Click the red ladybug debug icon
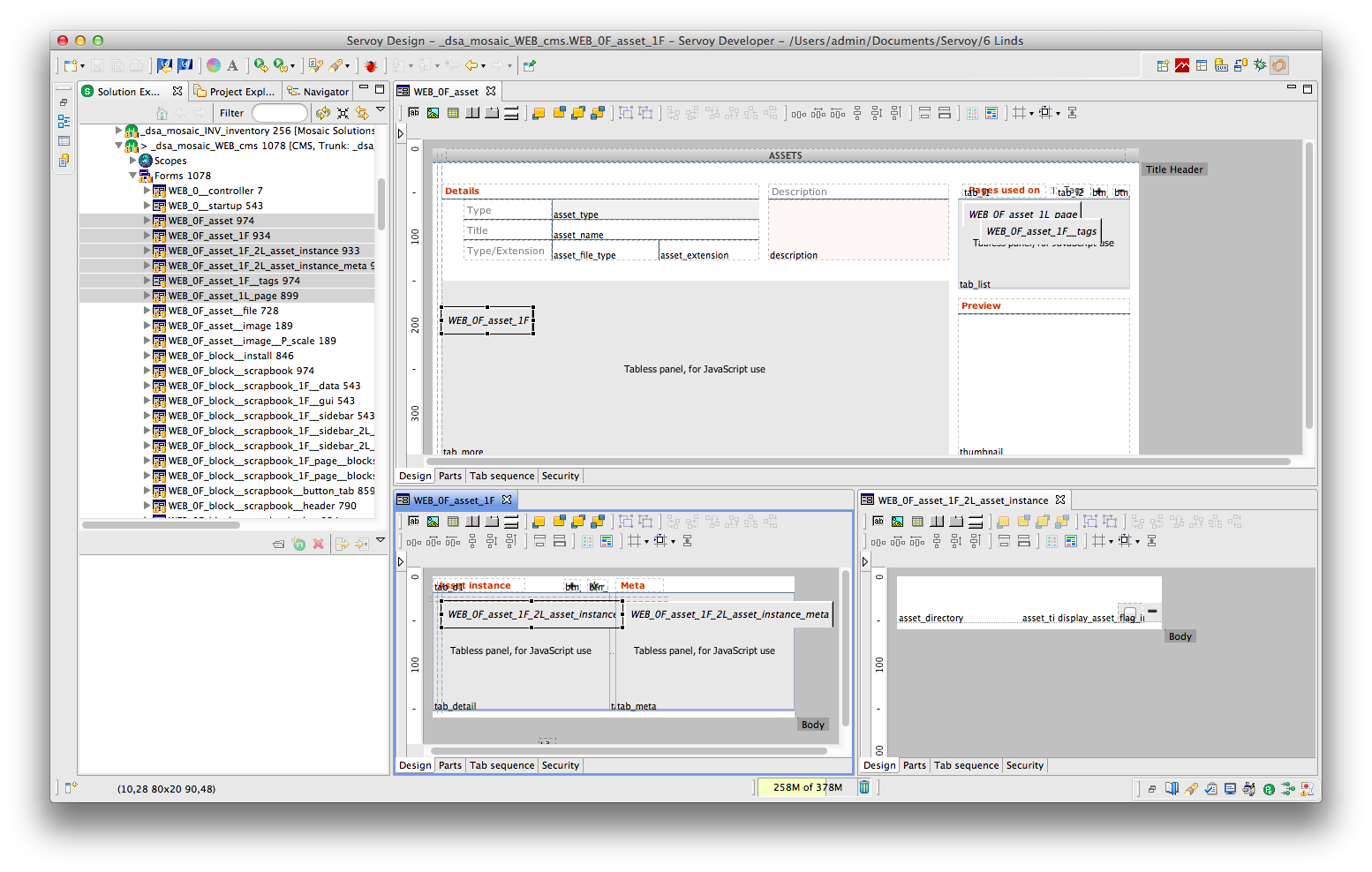The width and height of the screenshot is (1372, 872). pos(371,65)
